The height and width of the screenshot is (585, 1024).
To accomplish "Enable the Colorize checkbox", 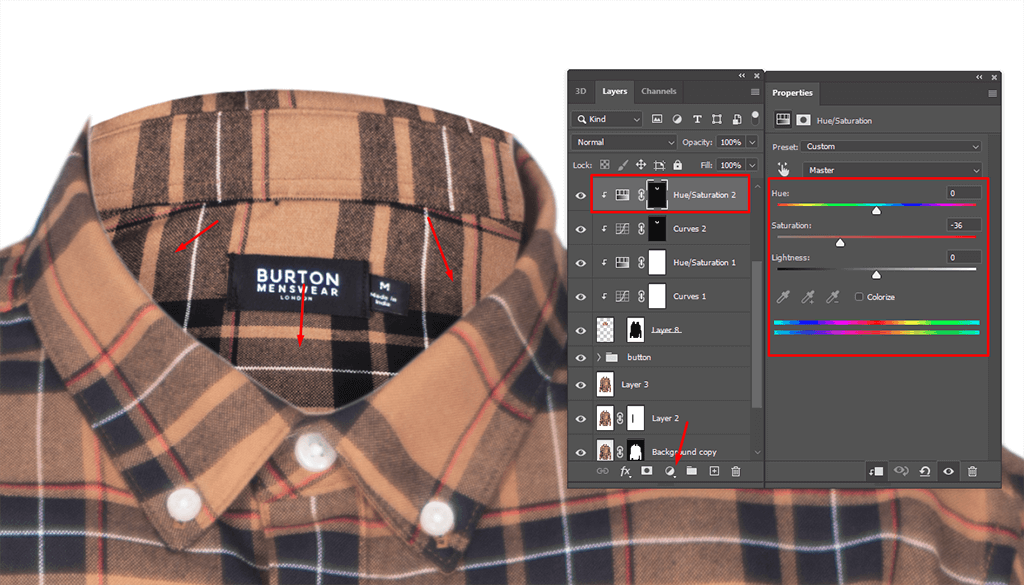I will (x=859, y=296).
